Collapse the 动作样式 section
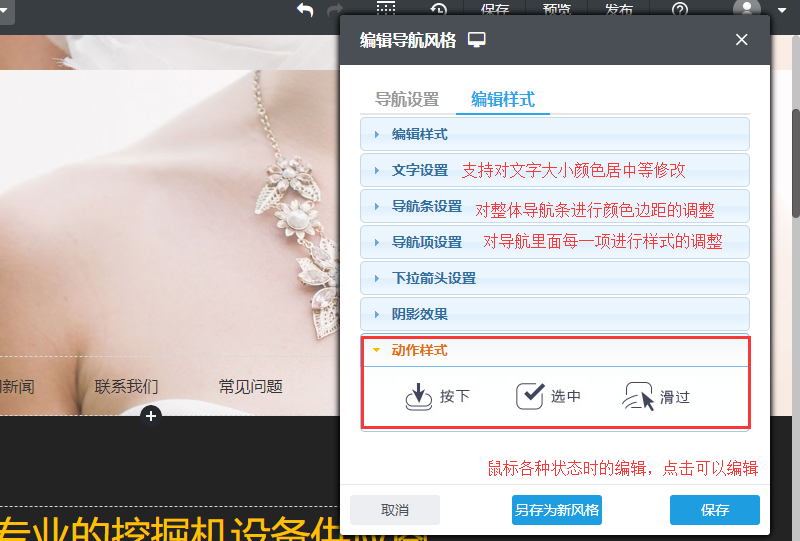Viewport: 800px width, 541px height. (x=419, y=350)
